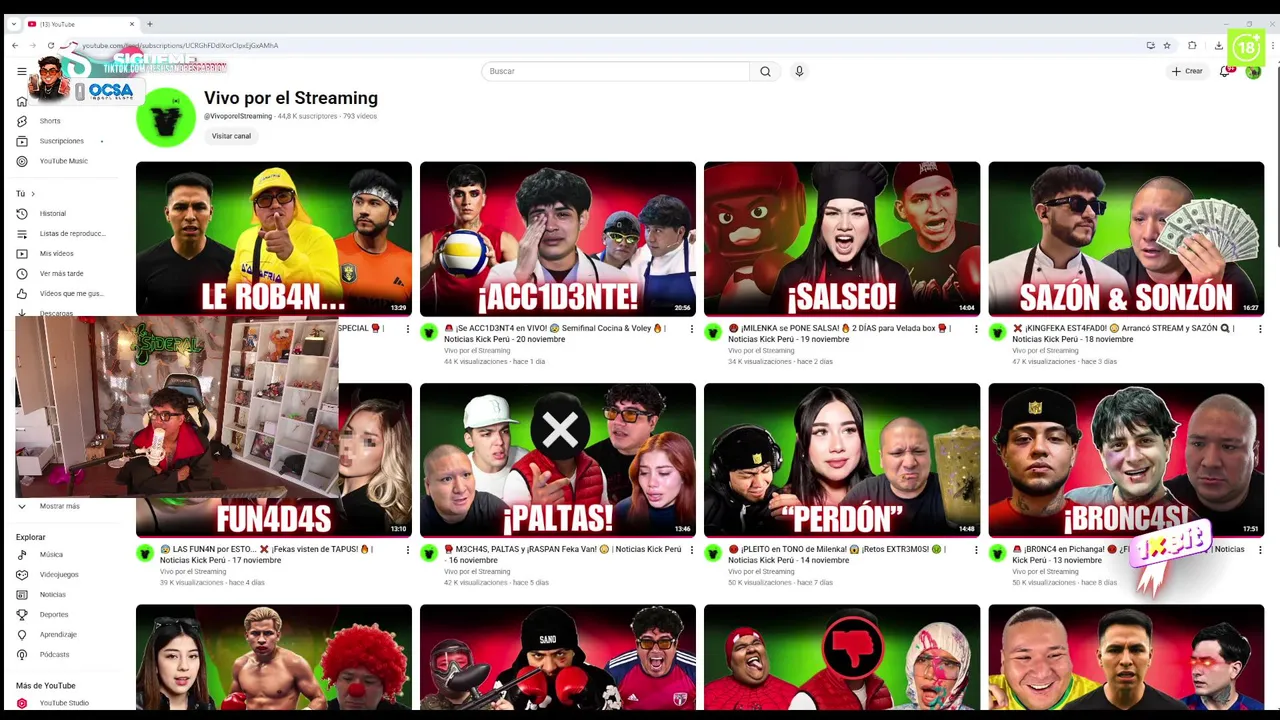Open the Mis videos icon

21,253
